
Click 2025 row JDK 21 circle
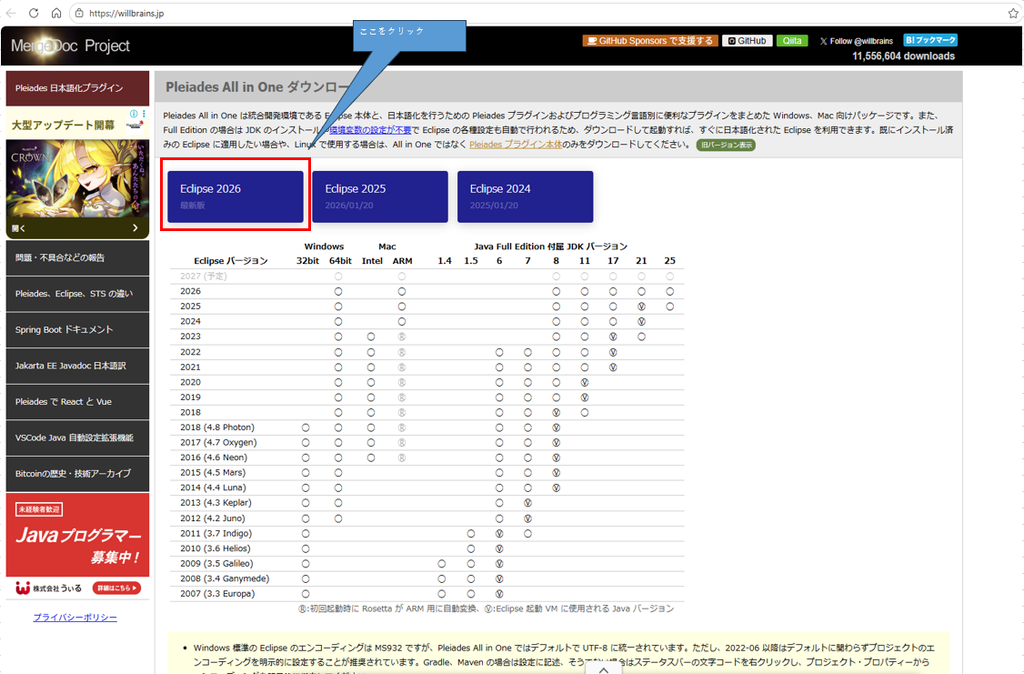tap(641, 306)
